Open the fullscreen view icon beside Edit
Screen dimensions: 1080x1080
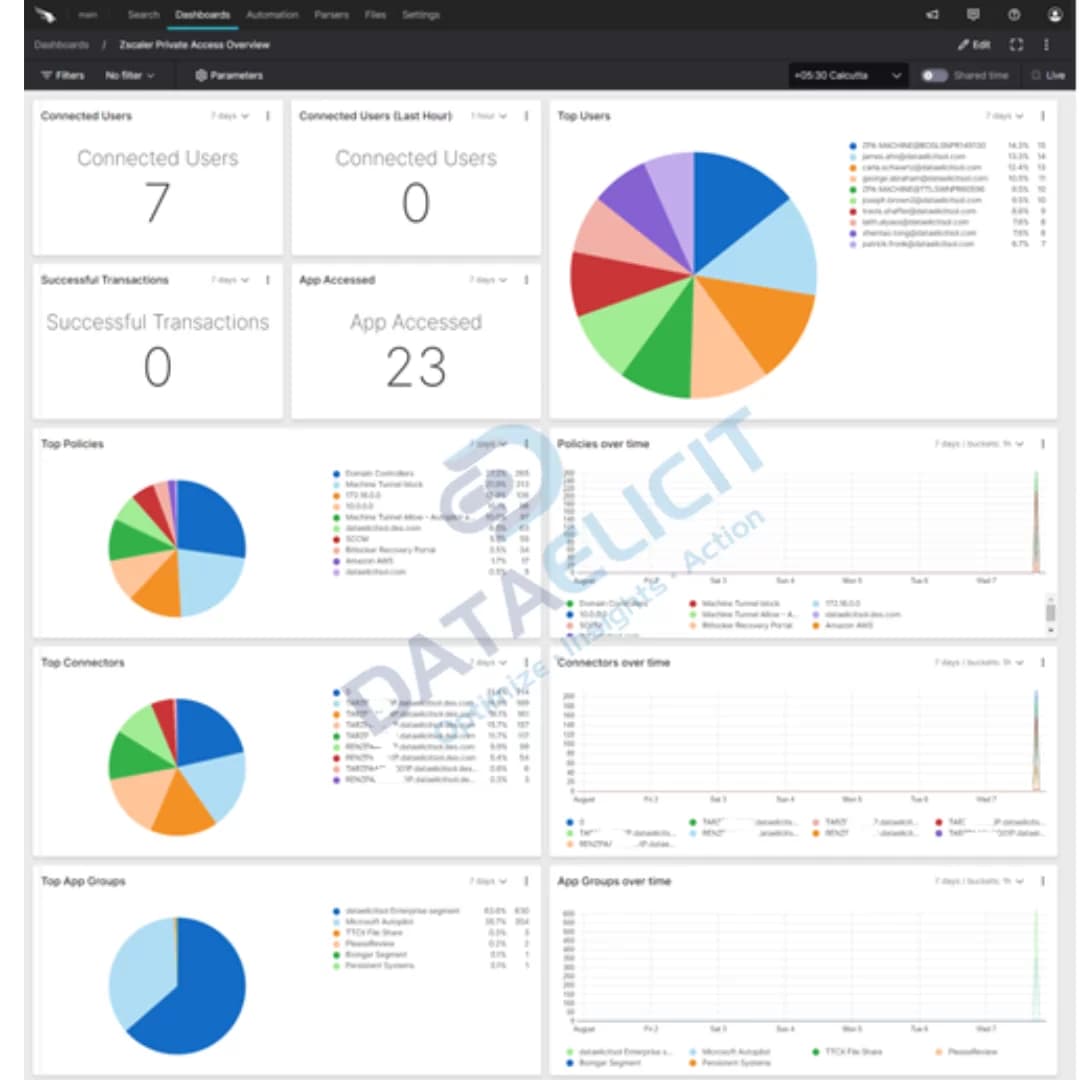coord(1017,44)
